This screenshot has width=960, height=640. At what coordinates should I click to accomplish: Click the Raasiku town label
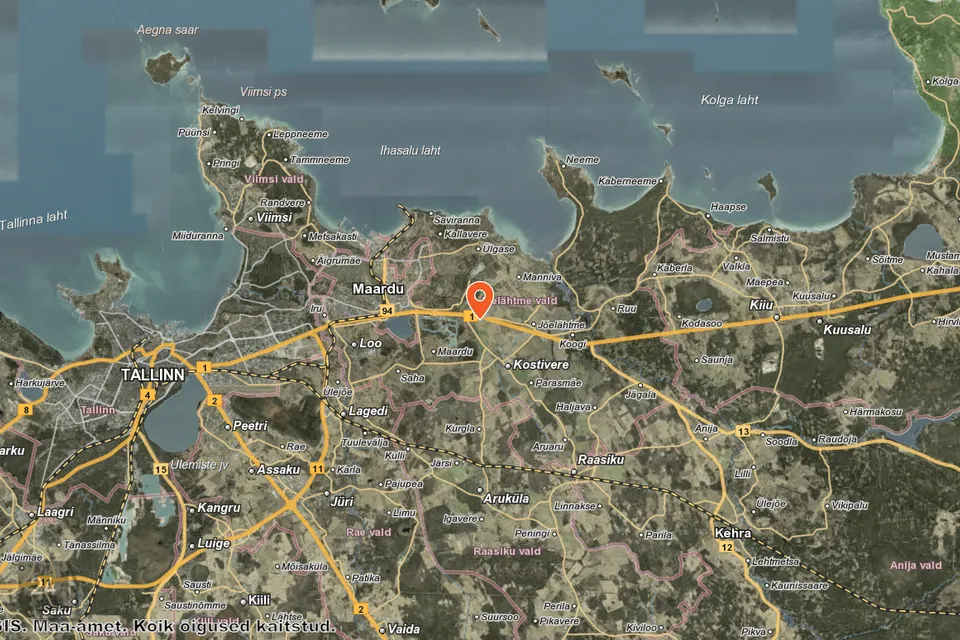(601, 459)
